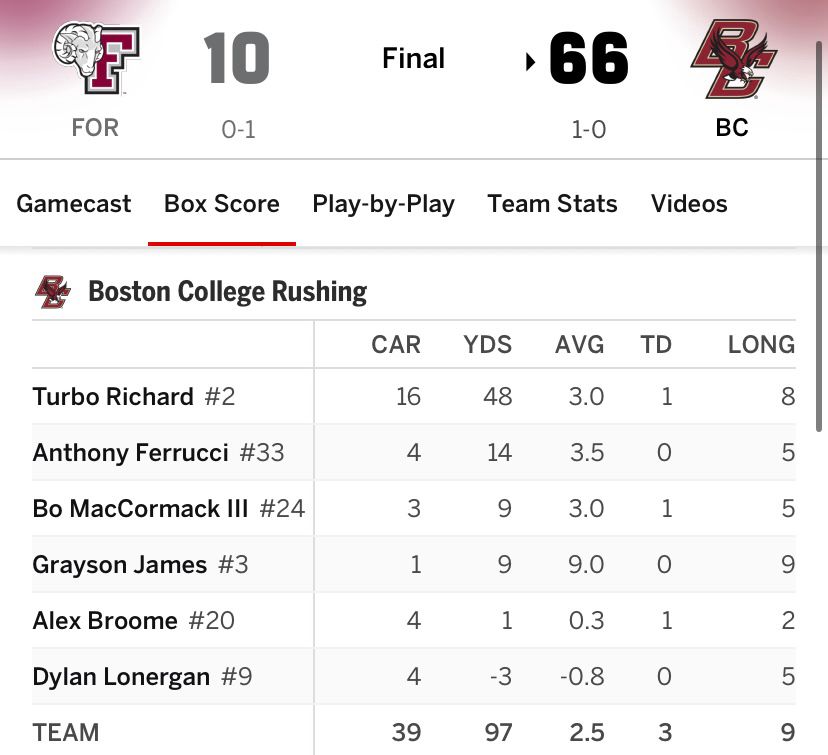
Task: View Grayson James's player profile
Action: coord(119,565)
